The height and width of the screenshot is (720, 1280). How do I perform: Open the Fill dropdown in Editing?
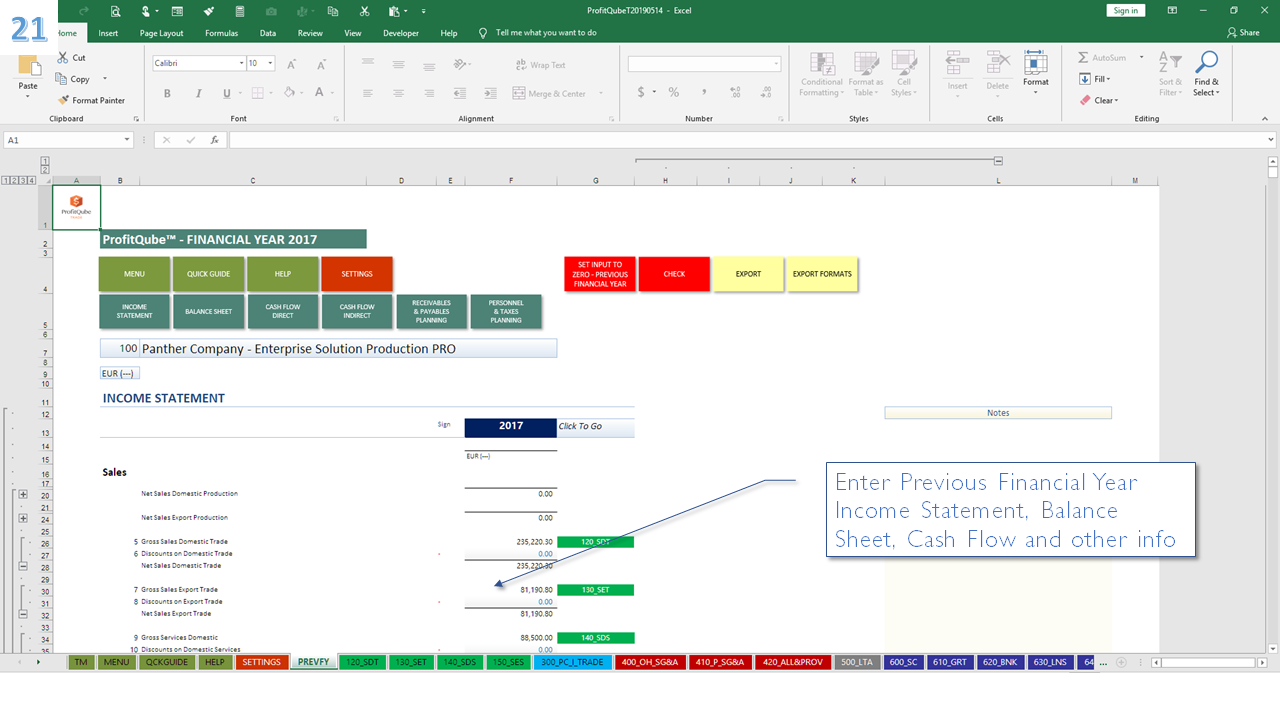(1096, 79)
